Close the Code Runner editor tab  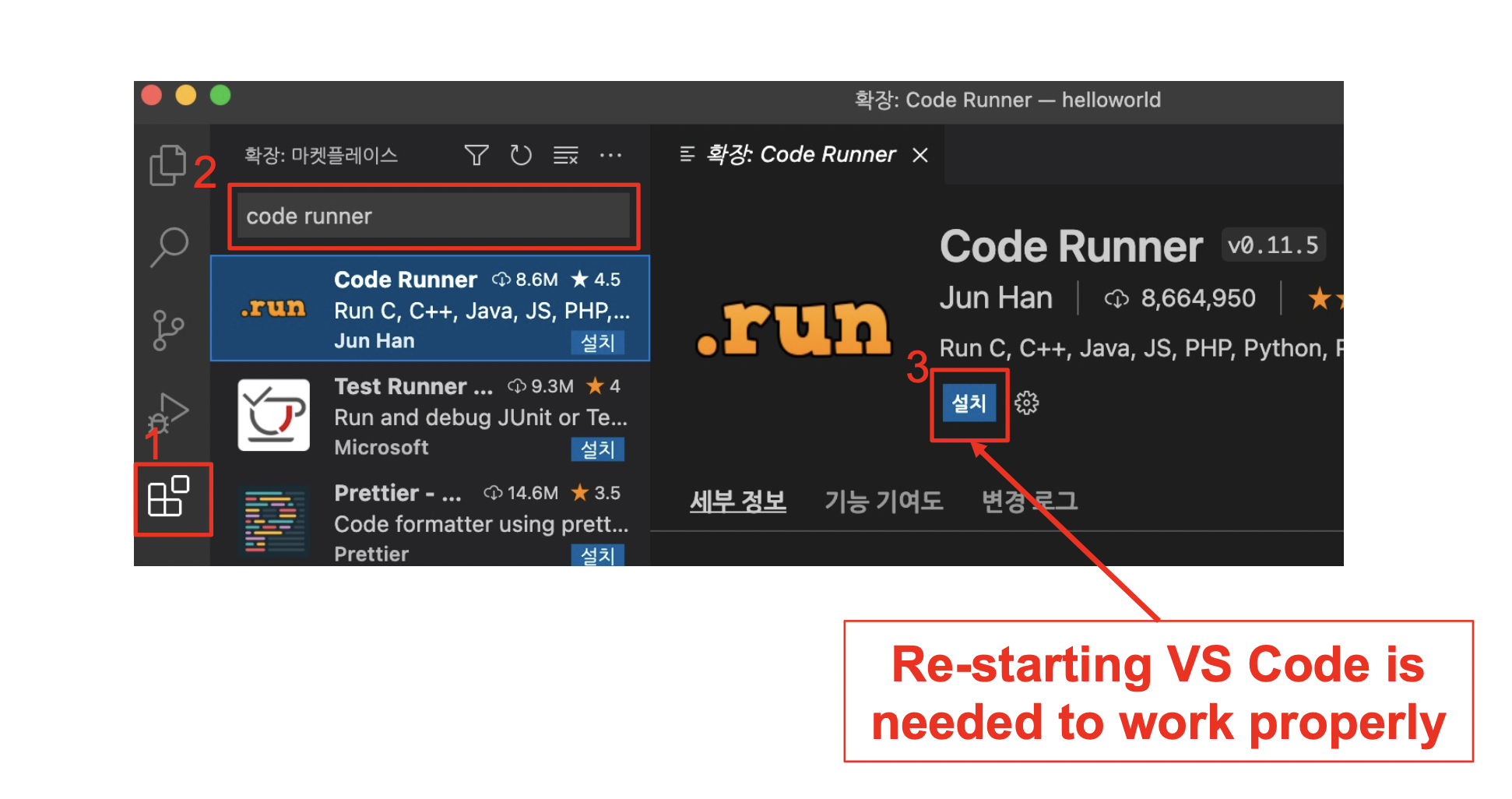point(920,155)
